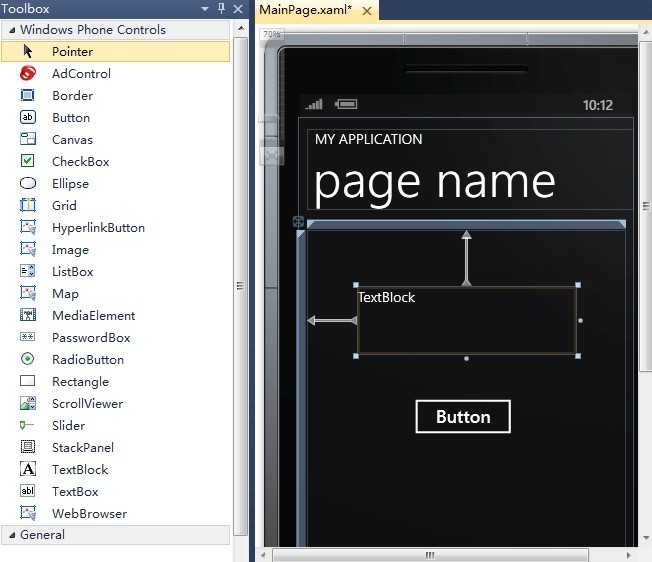Pick the ListBox control icon
Viewport: 652px width, 562px height.
(x=27, y=271)
